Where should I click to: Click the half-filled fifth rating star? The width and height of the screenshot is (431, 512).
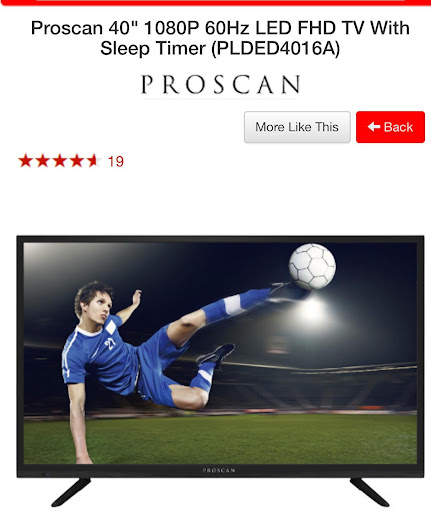tap(93, 161)
